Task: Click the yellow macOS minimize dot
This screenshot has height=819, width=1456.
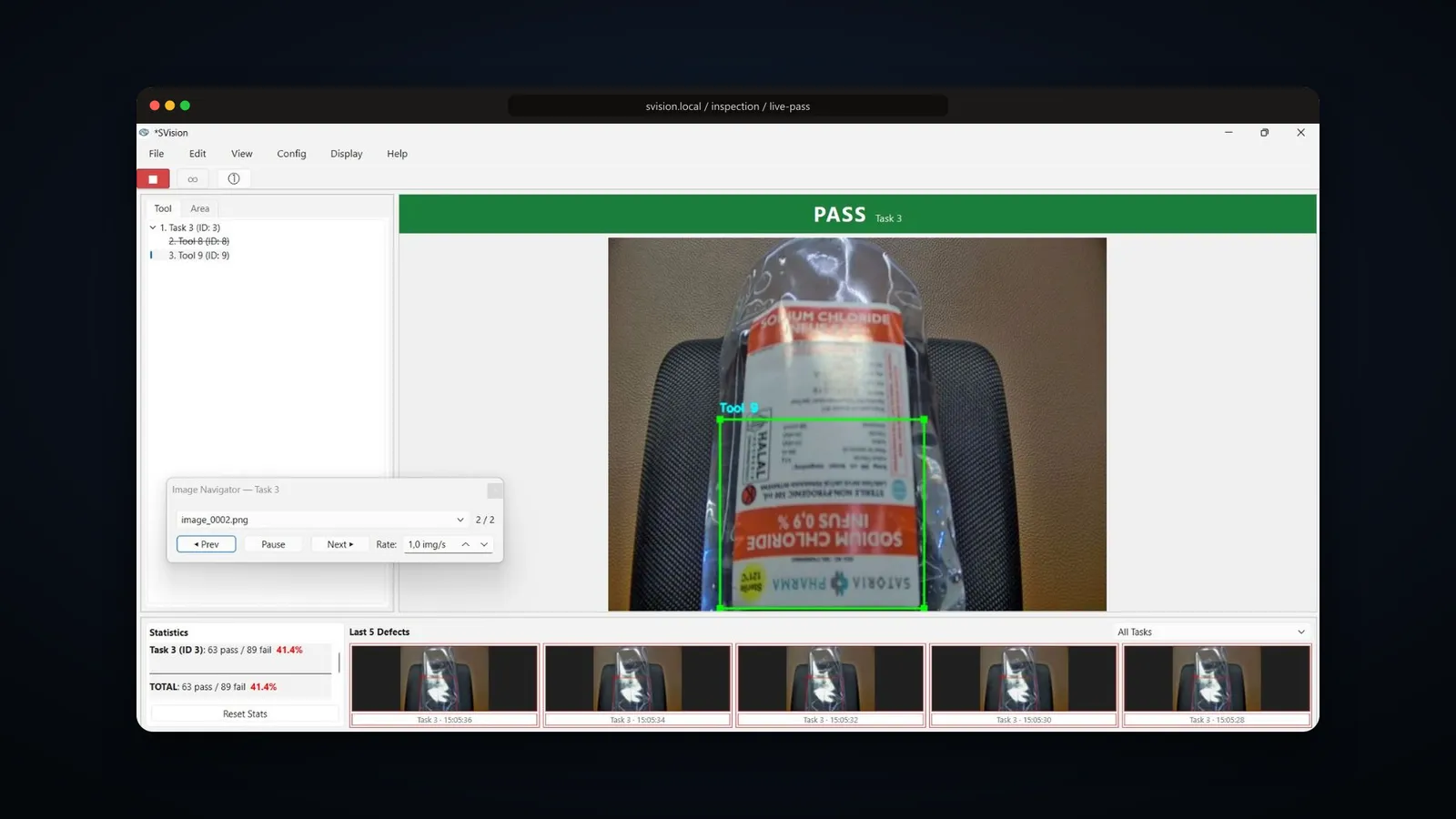Action: (x=170, y=106)
